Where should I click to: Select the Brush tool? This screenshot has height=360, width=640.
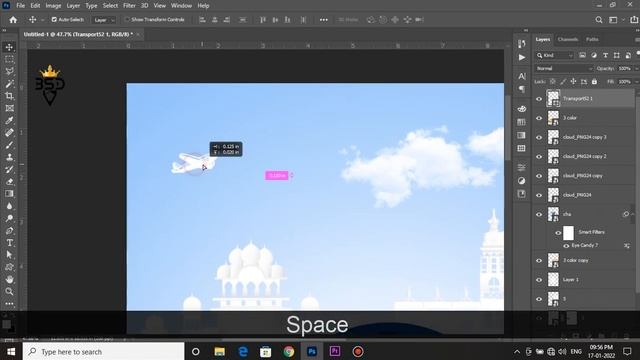[9, 145]
